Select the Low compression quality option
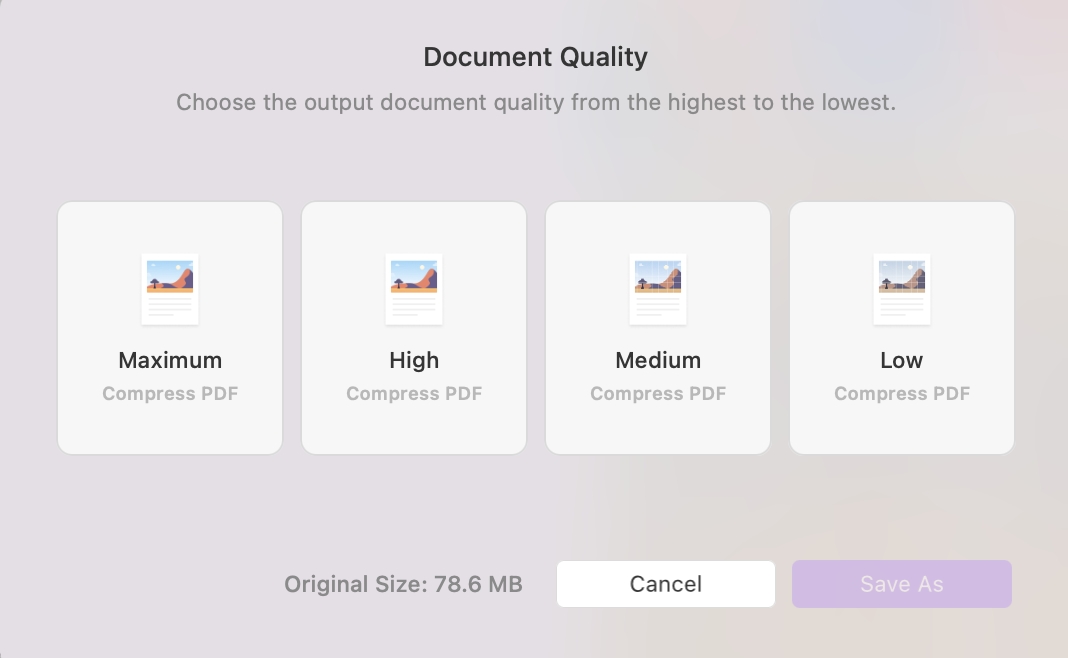The height and width of the screenshot is (658, 1068). (902, 327)
